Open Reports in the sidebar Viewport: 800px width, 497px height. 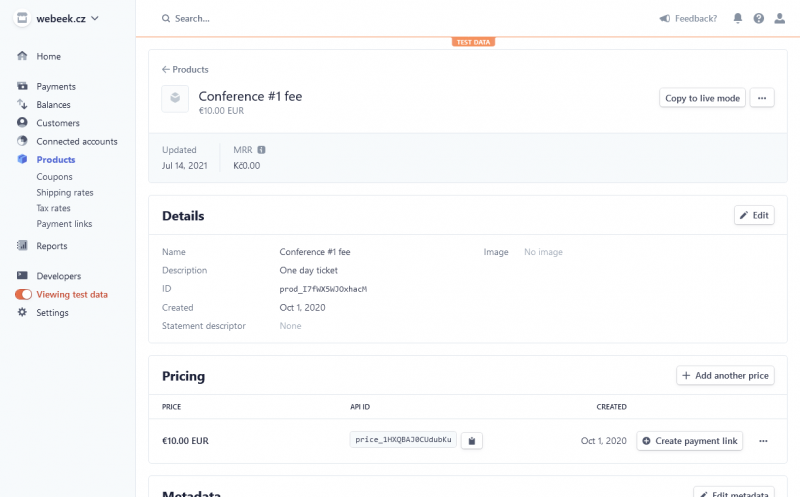(x=52, y=246)
